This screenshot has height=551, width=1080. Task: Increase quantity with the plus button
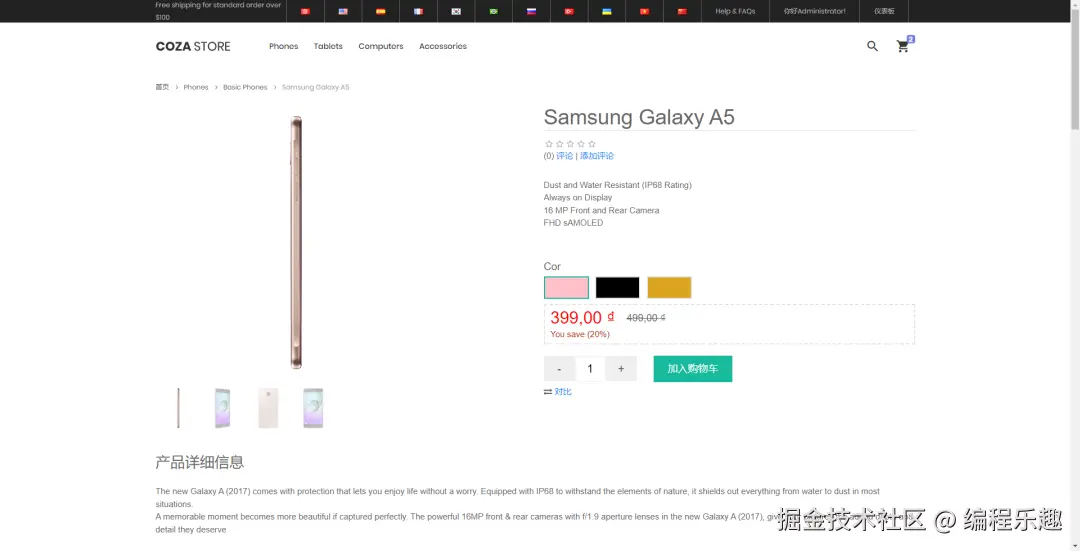click(621, 369)
